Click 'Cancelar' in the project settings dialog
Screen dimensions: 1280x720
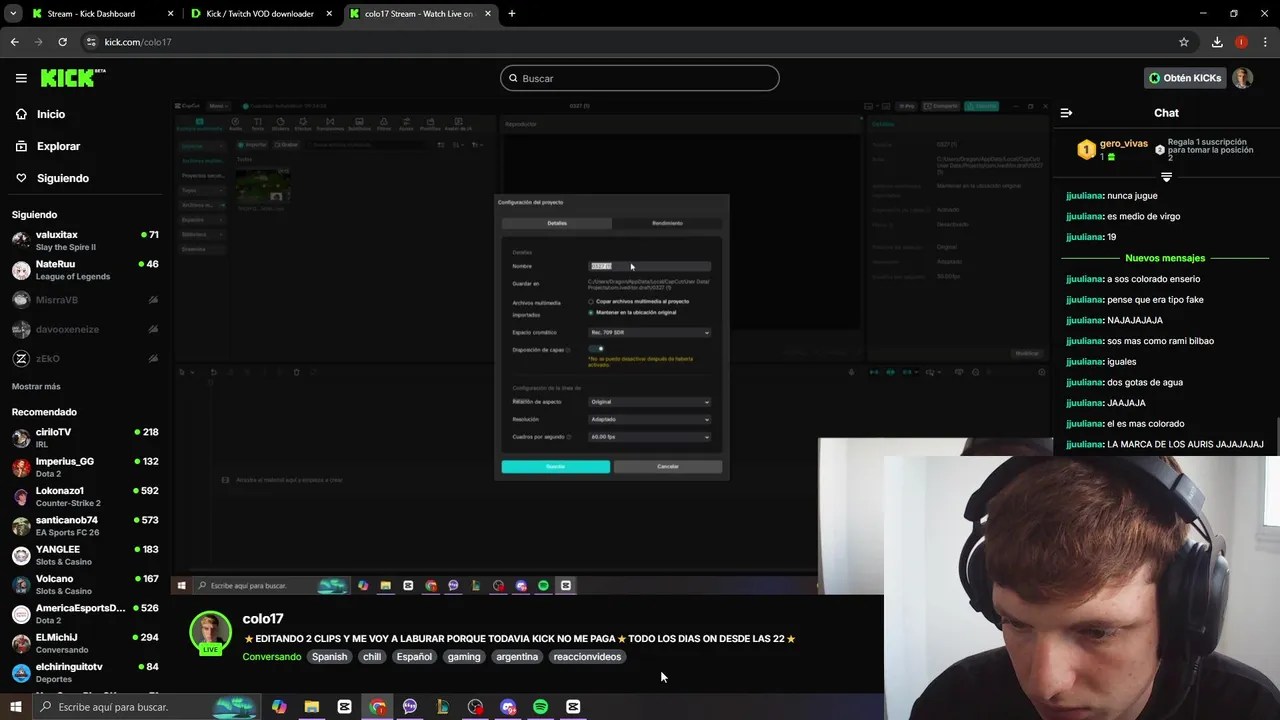[x=668, y=467]
